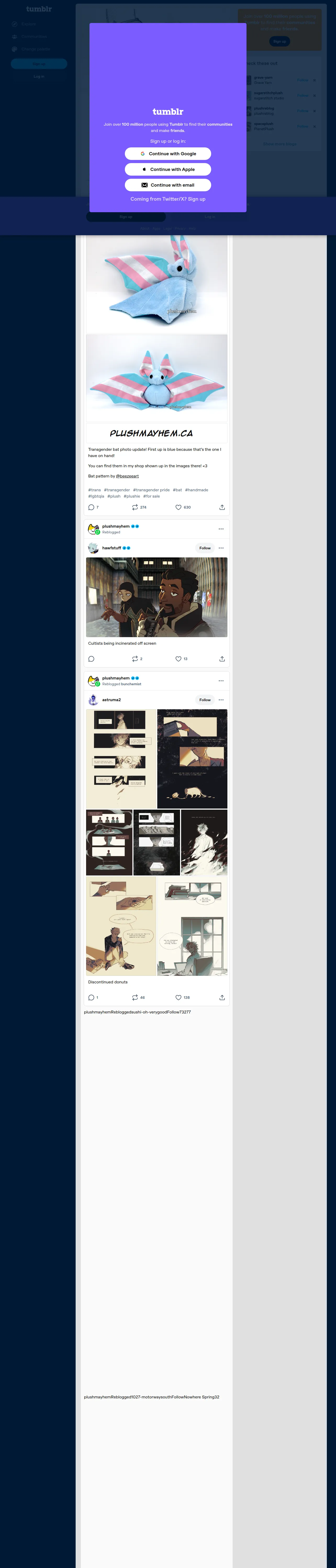Open the Cultists artwork image
The image size is (336, 1568).
[157, 597]
